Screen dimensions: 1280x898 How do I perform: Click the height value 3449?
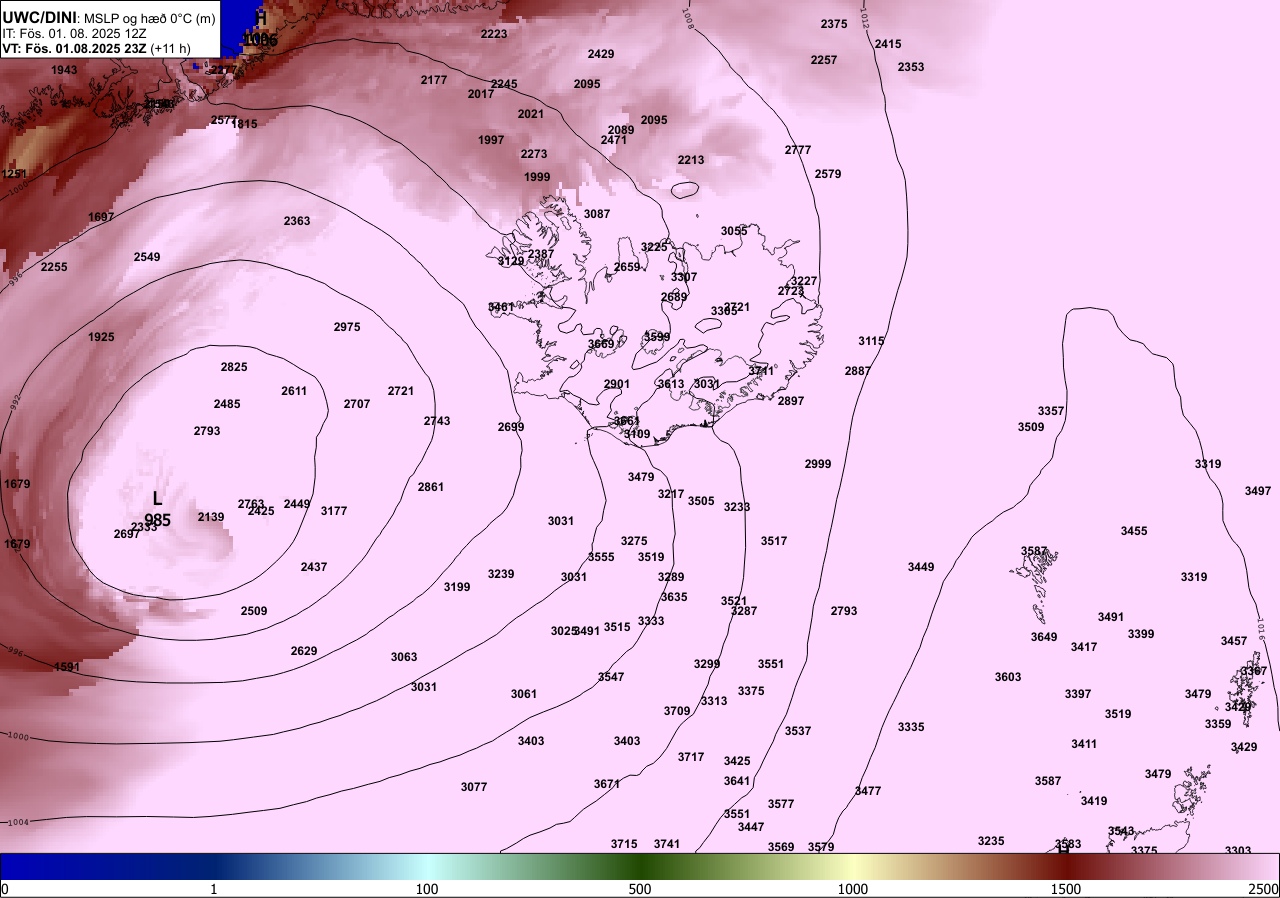tap(921, 567)
